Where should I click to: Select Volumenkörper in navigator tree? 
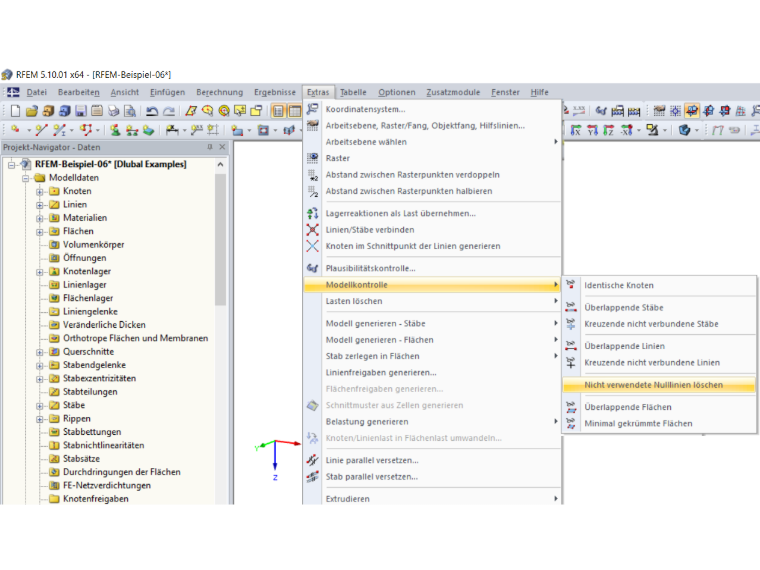click(x=94, y=245)
